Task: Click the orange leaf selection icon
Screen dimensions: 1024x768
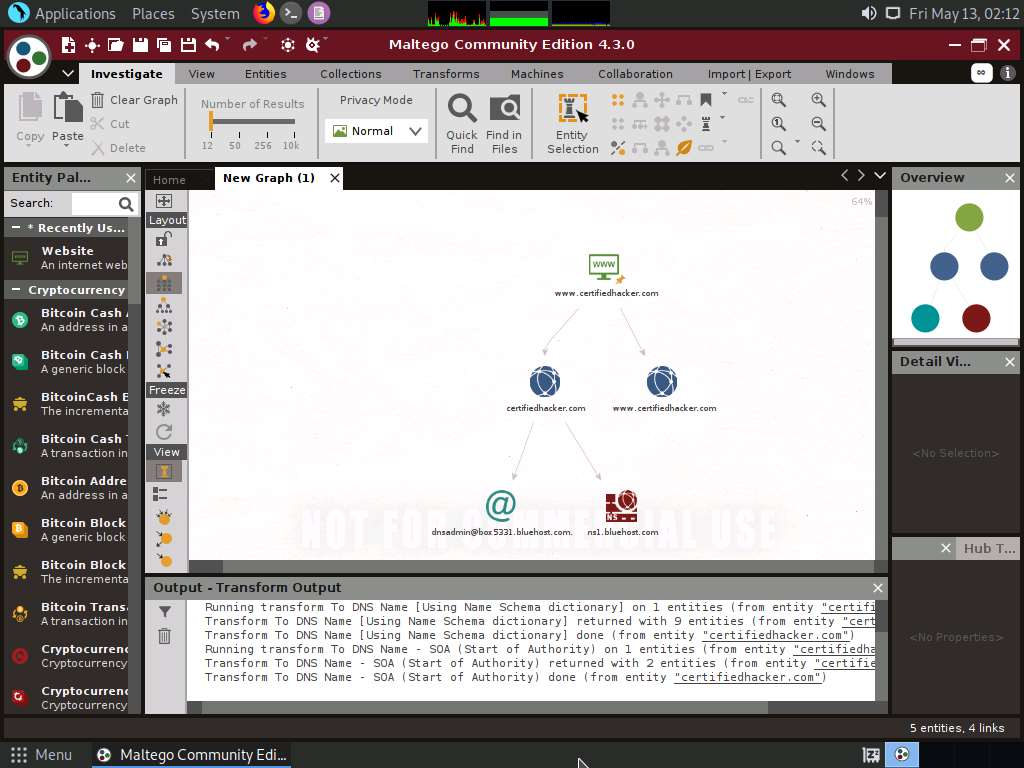Action: click(x=684, y=148)
